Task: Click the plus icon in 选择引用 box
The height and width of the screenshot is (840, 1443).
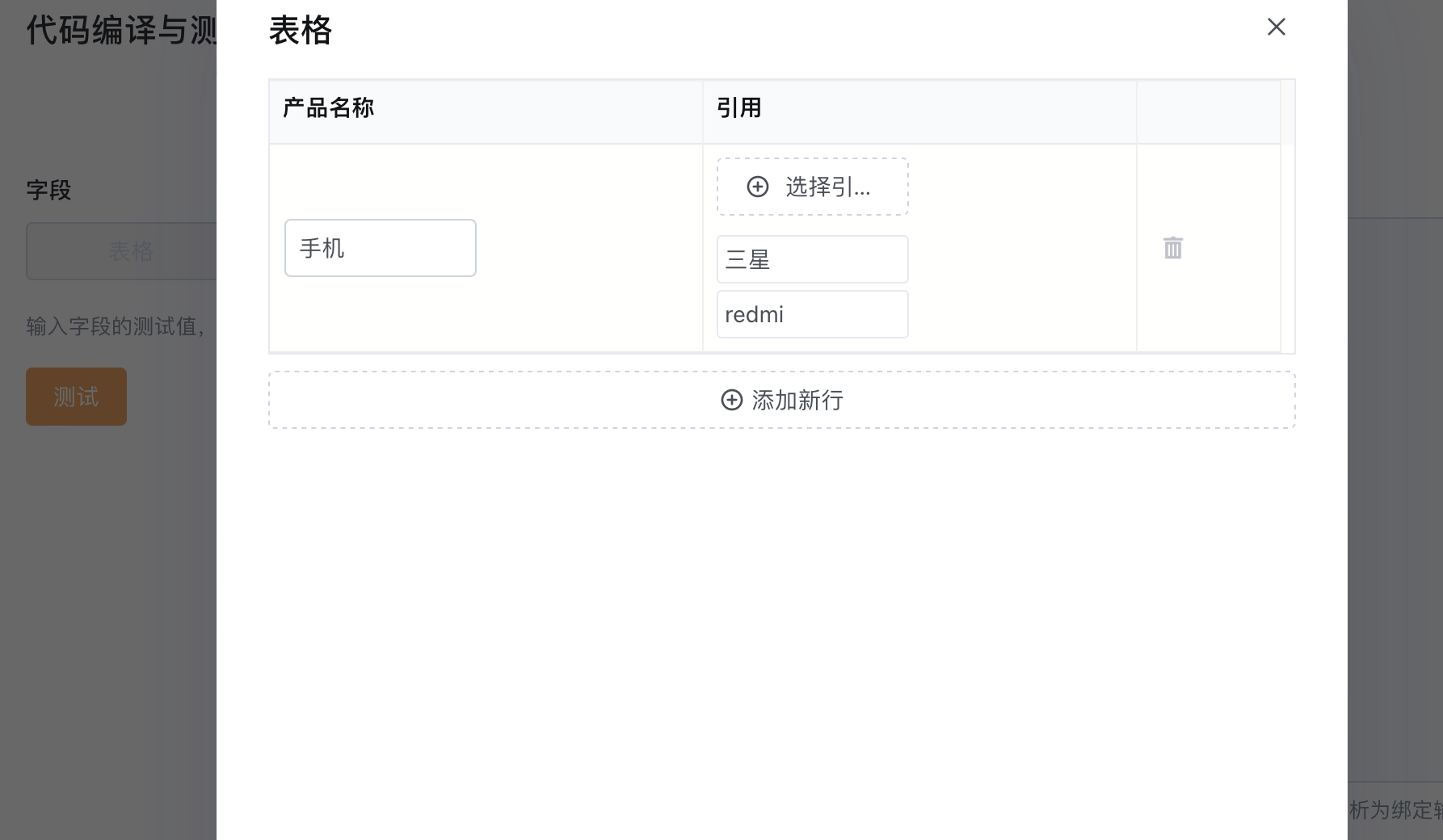Action: (x=758, y=187)
